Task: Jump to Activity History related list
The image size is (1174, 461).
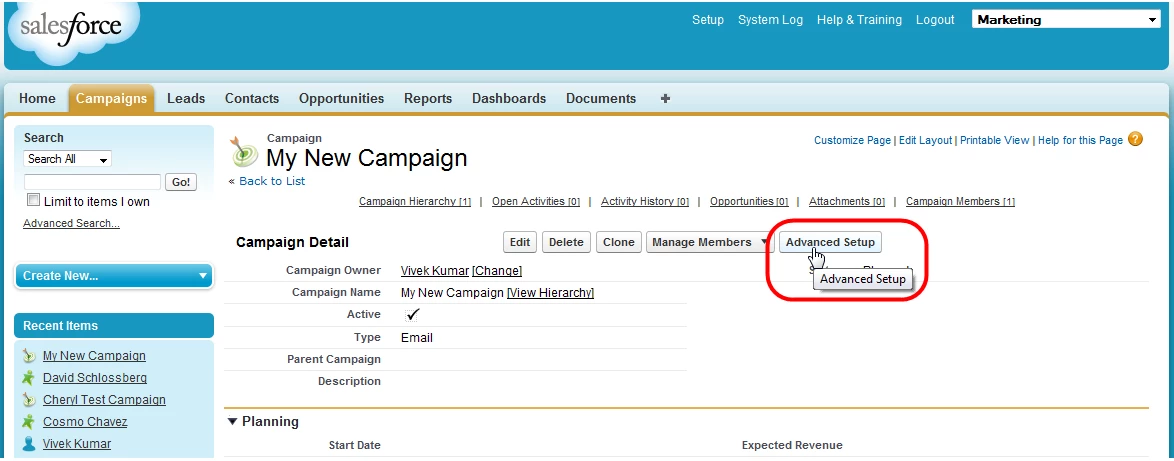Action: [x=645, y=201]
